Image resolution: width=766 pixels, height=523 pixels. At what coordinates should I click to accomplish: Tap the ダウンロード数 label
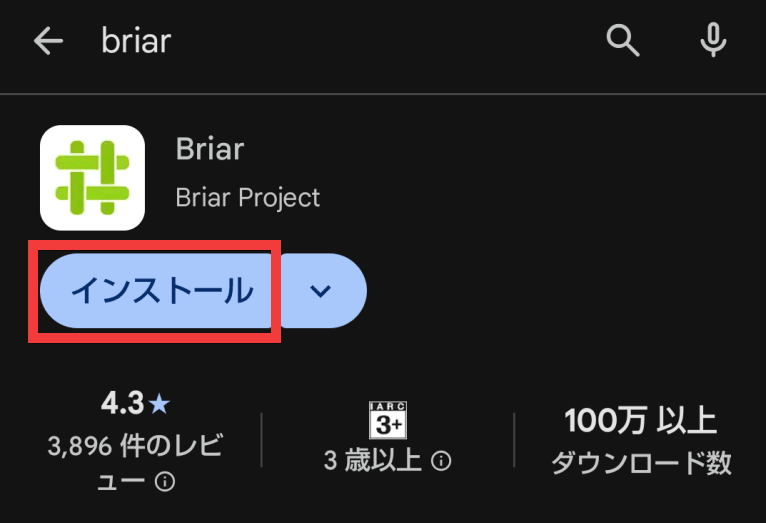point(641,463)
